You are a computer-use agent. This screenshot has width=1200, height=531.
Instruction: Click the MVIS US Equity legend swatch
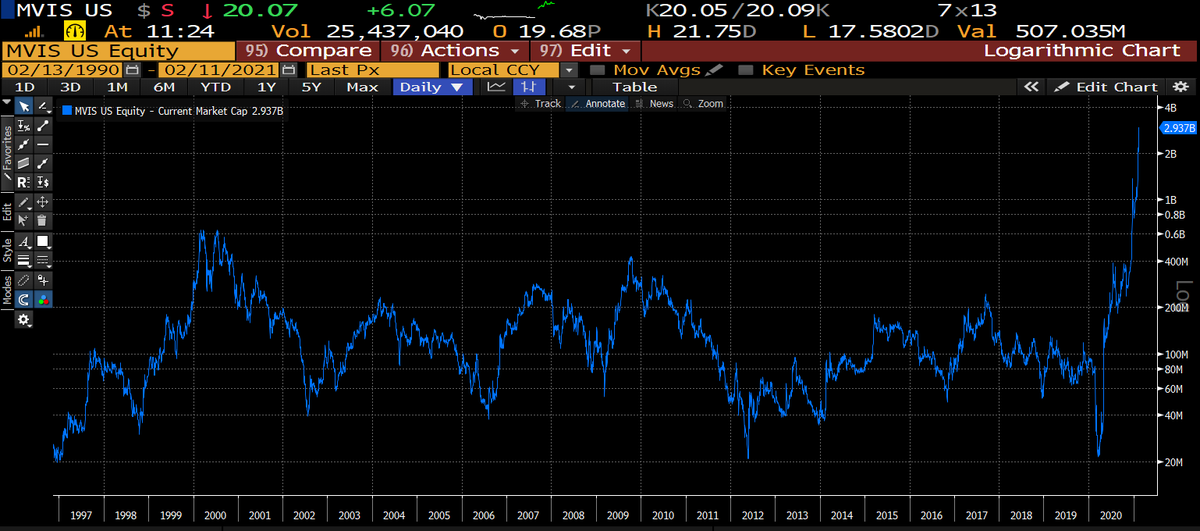point(67,111)
